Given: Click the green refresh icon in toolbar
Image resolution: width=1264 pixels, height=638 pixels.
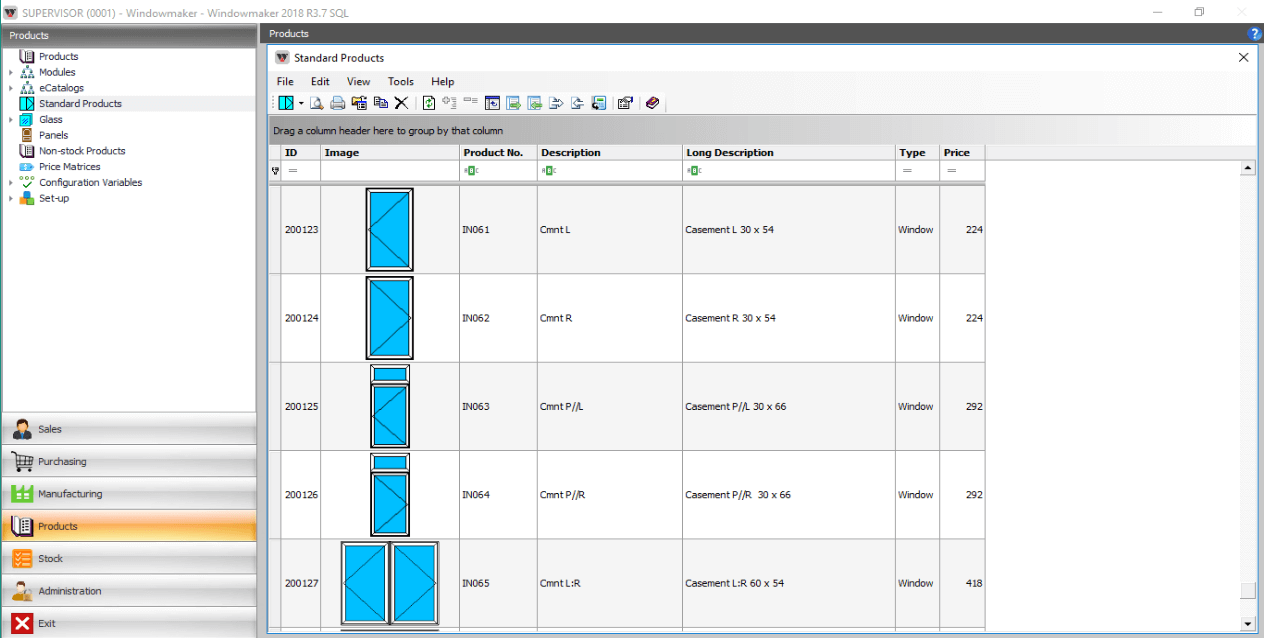Looking at the screenshot, I should [x=429, y=103].
